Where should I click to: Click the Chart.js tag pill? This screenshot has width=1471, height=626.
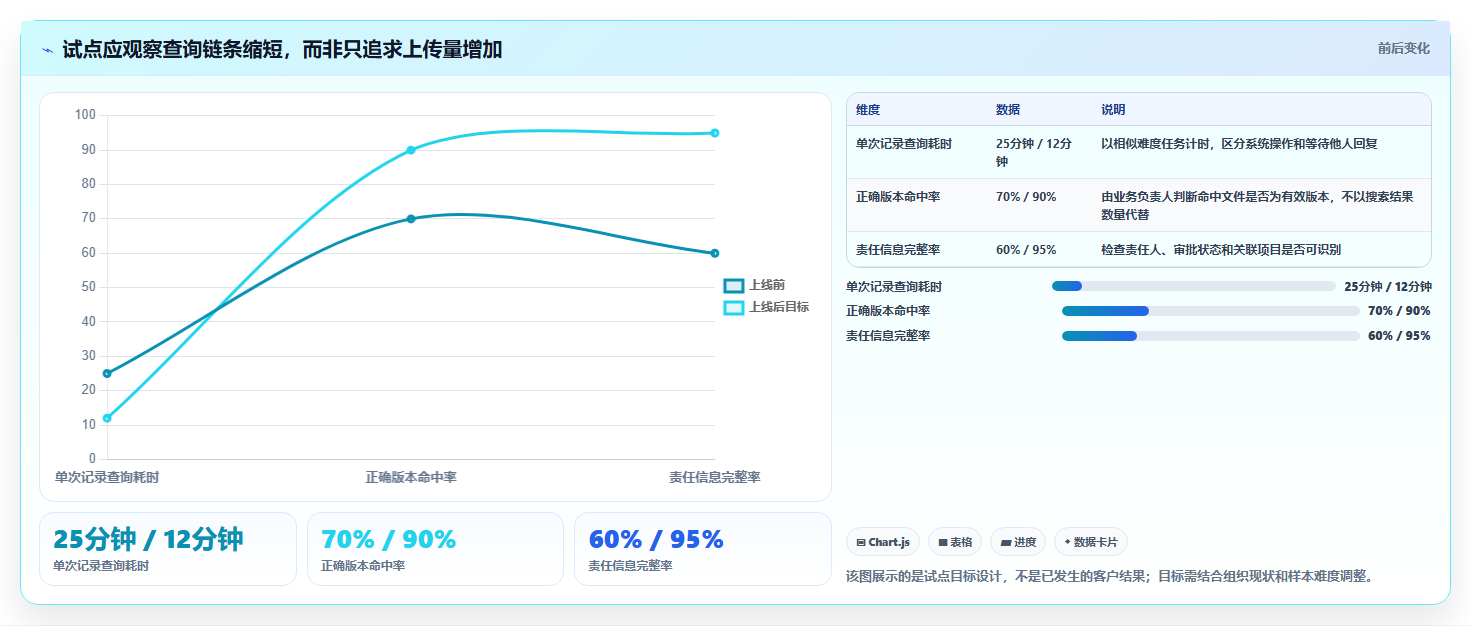[x=882, y=542]
